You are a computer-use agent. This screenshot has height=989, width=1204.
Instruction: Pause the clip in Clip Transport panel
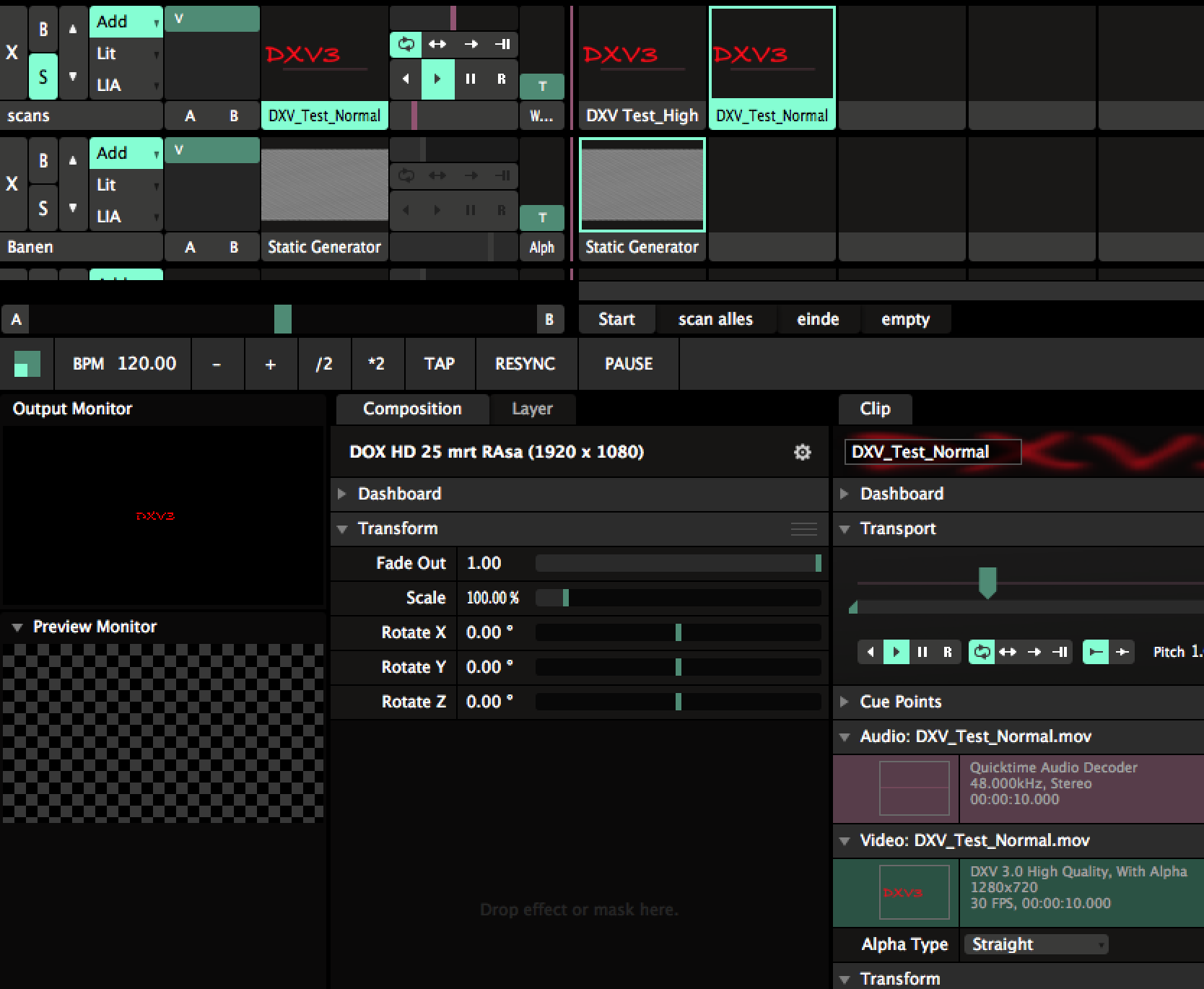[922, 652]
